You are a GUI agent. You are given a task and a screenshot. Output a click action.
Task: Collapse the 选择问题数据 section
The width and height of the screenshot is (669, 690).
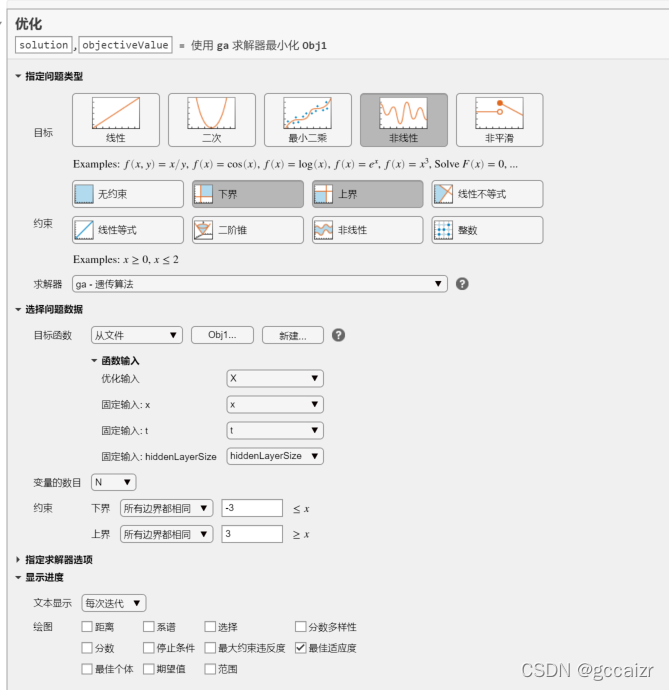(x=18, y=309)
